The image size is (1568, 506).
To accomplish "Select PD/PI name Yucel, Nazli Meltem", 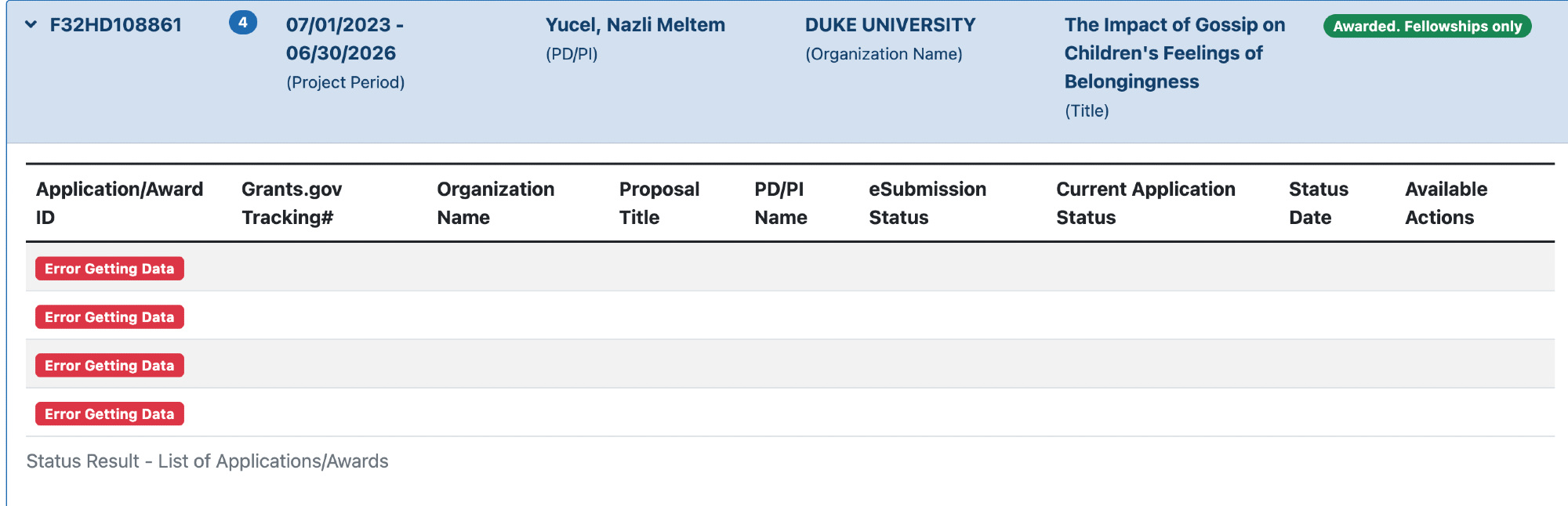I will click(x=635, y=25).
